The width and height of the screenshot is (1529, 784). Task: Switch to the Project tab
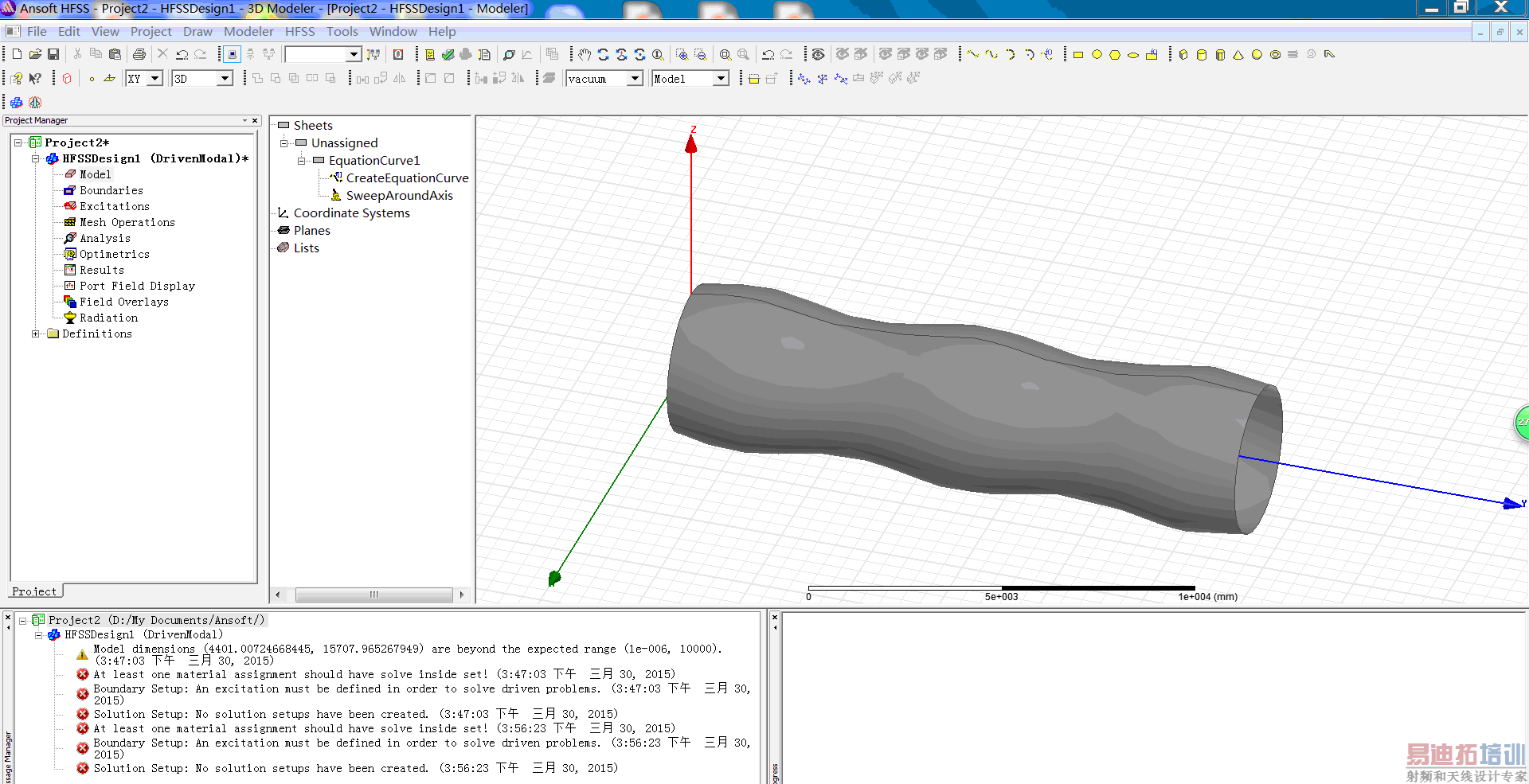pyautogui.click(x=34, y=591)
